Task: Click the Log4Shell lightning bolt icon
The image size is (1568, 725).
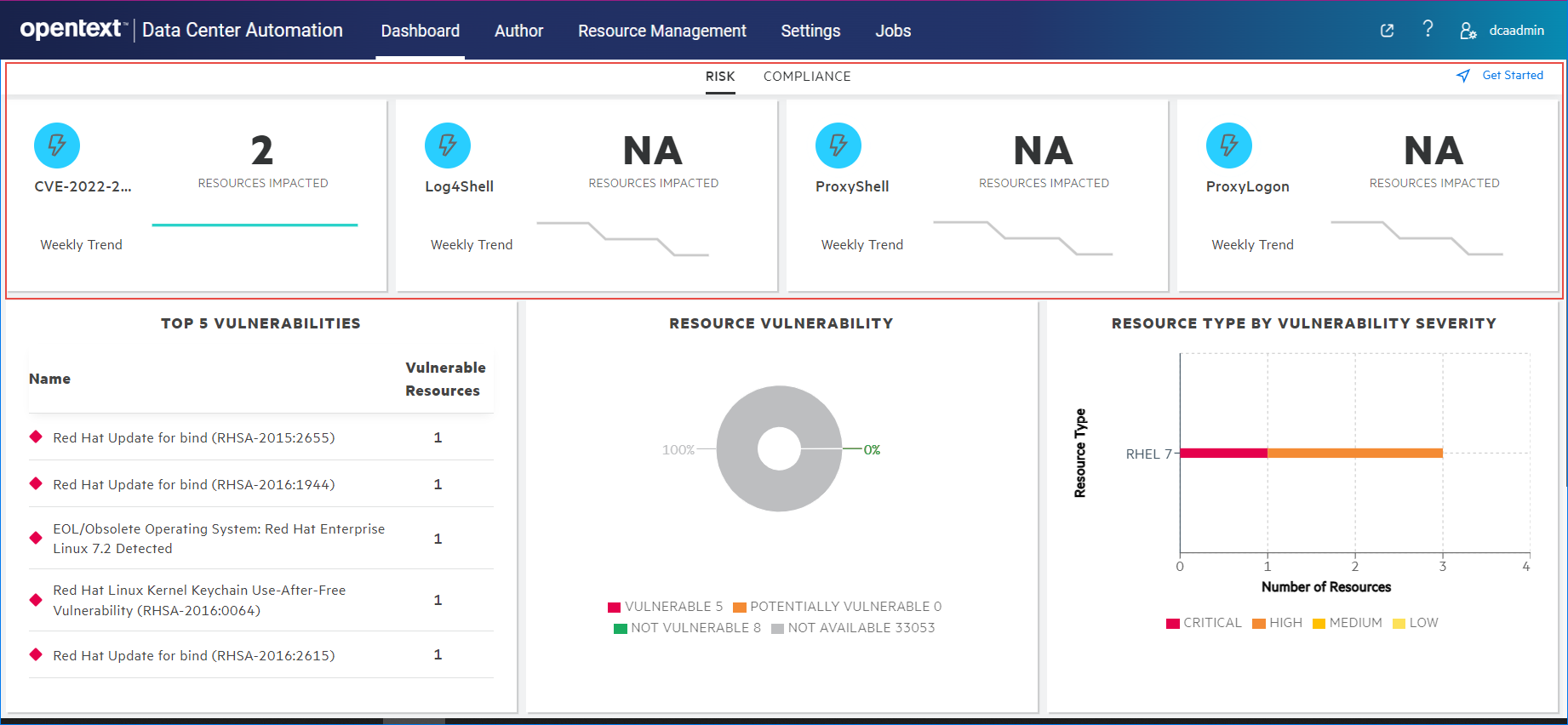Action: point(448,146)
